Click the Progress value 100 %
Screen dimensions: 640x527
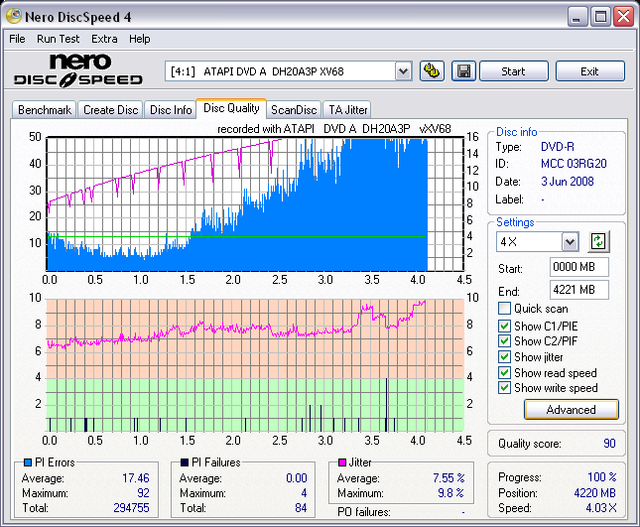tap(602, 477)
